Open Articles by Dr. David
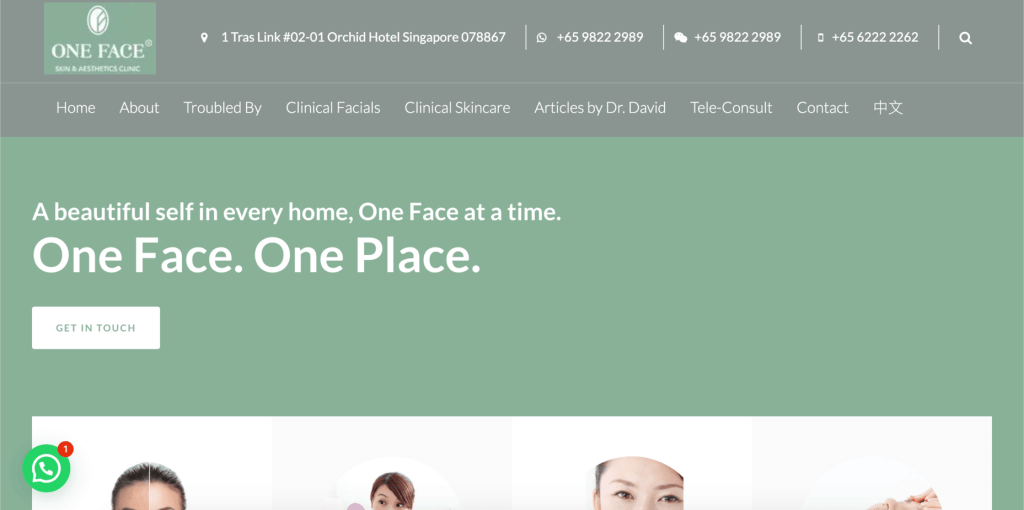 [x=600, y=108]
